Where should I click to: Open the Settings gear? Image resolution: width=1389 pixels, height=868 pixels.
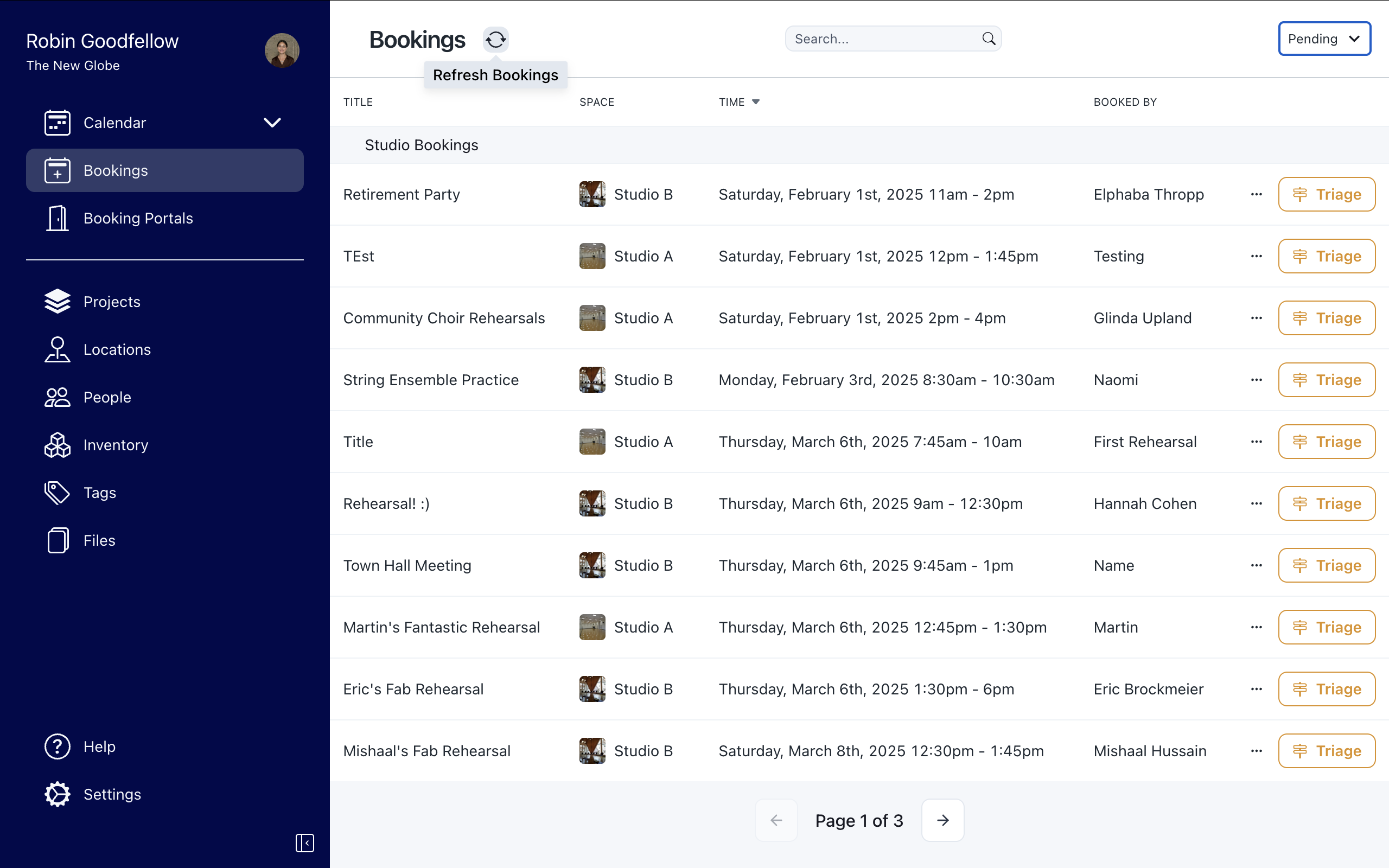[58, 794]
